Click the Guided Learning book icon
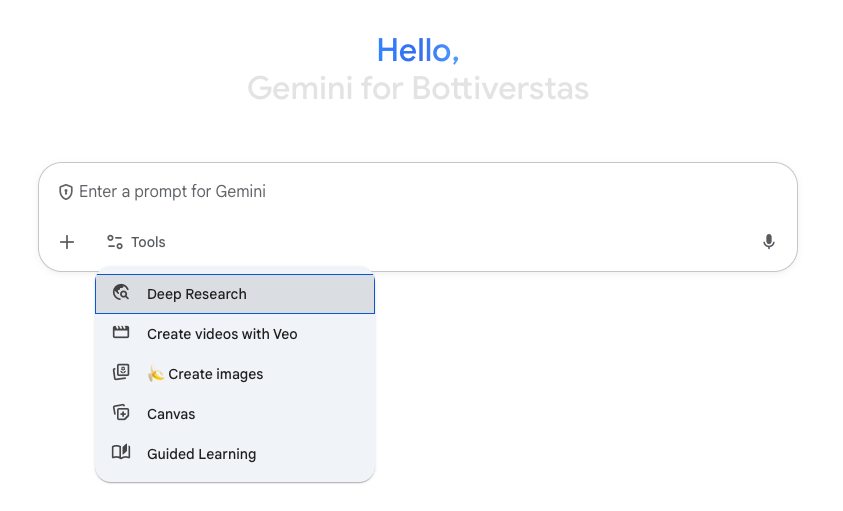 (x=121, y=453)
